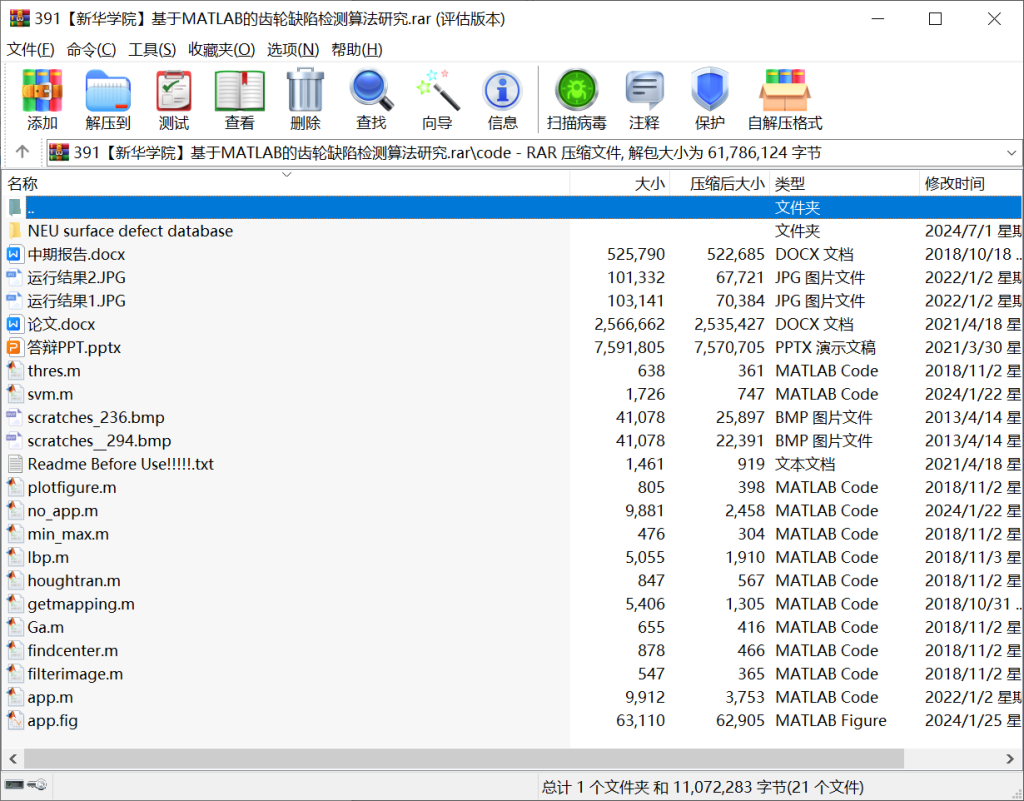The height and width of the screenshot is (801, 1024).
Task: Click the 文本文档 type cell for Readme
Action: click(805, 464)
